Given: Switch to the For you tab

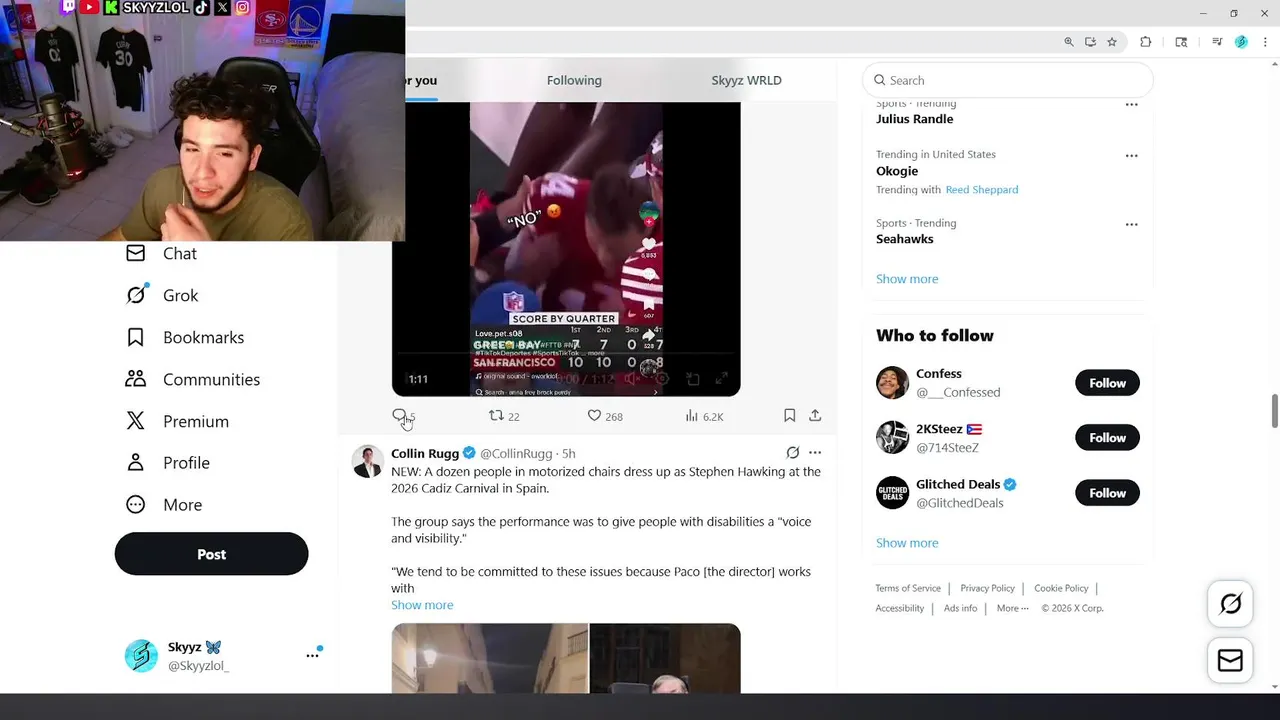Looking at the screenshot, I should point(421,81).
